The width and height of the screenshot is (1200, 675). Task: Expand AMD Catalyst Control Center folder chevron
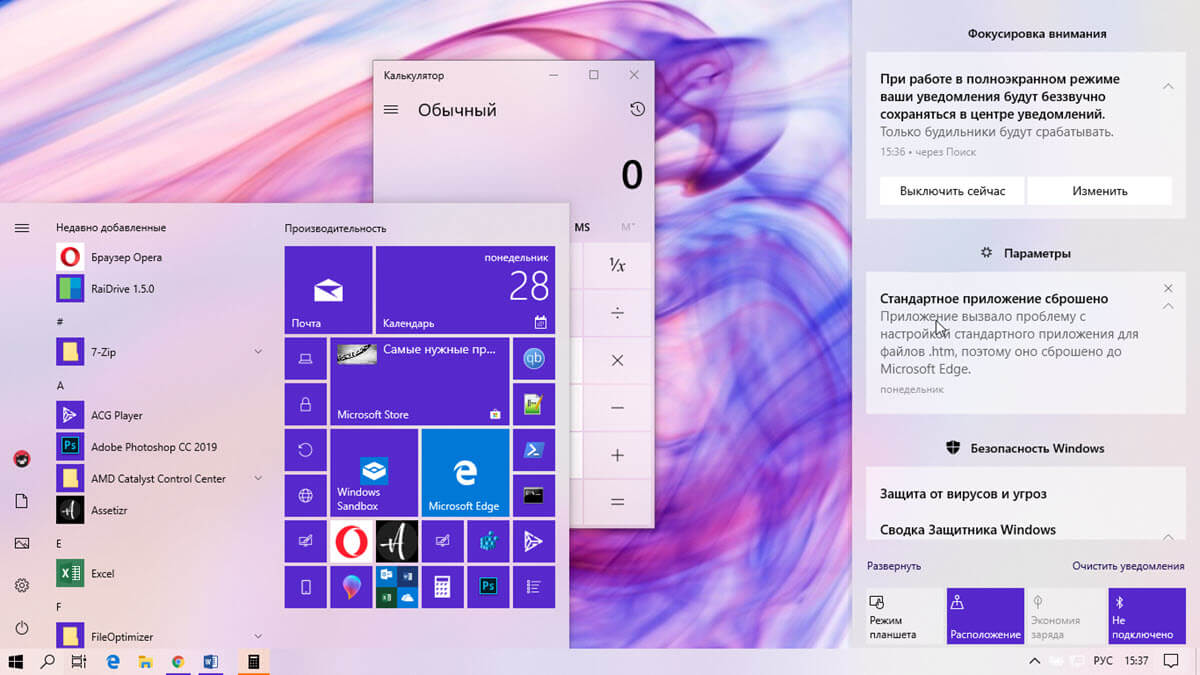[x=258, y=478]
